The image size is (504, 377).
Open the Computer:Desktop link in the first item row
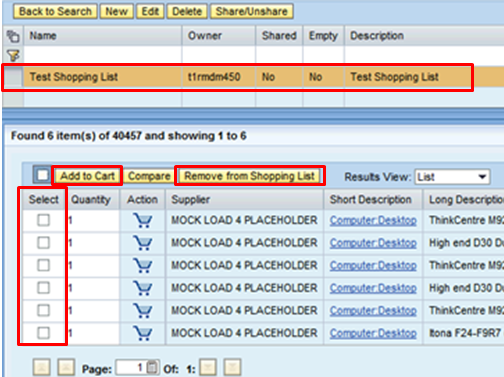[x=373, y=220]
